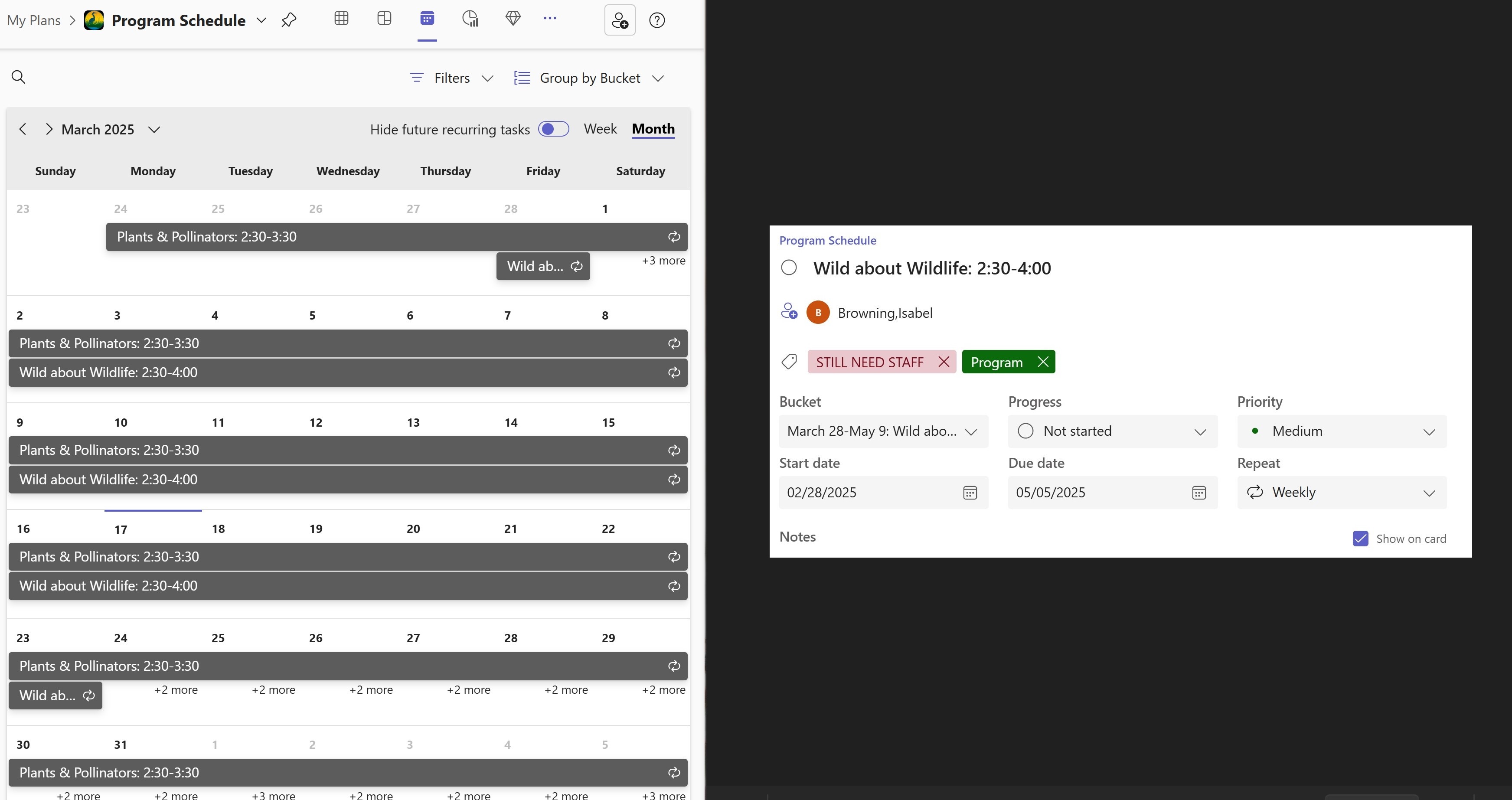Click the Start date 02/28/2025 field
This screenshot has height=800, width=1512.
883,492
